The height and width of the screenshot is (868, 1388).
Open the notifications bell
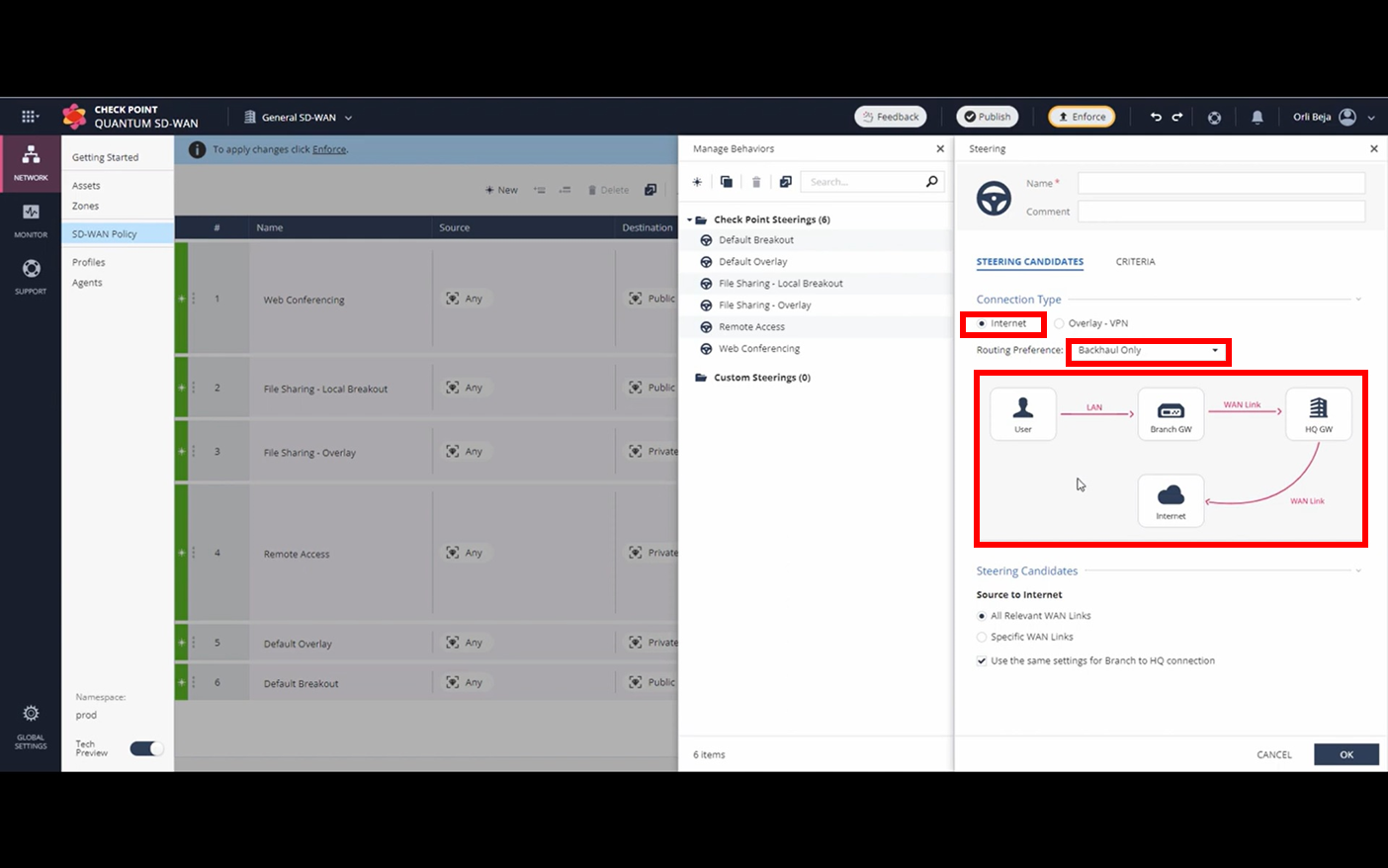[1258, 117]
